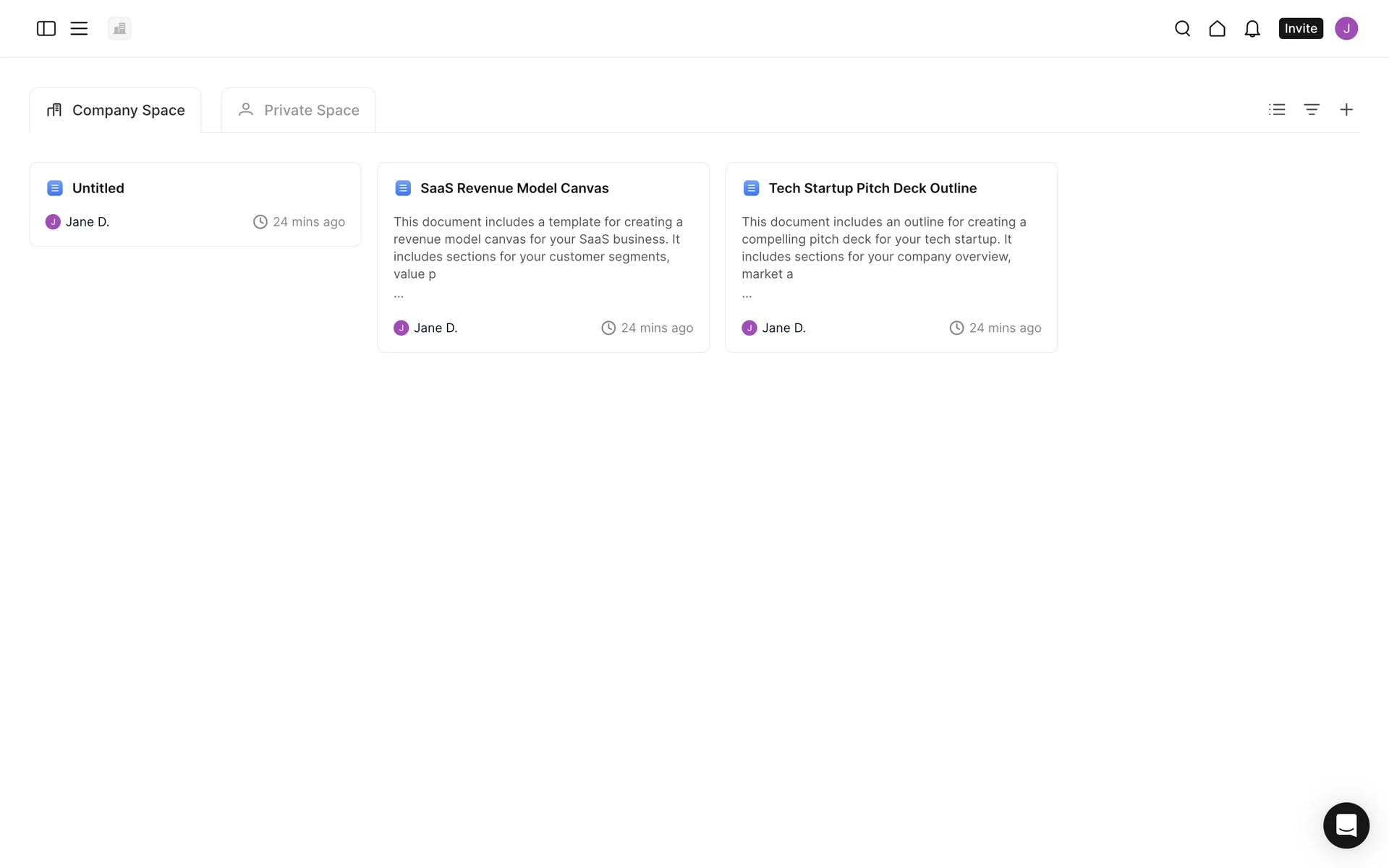Open SaaS Revenue Model Canvas document
Screen dimensions: 1389x868
click(514, 188)
